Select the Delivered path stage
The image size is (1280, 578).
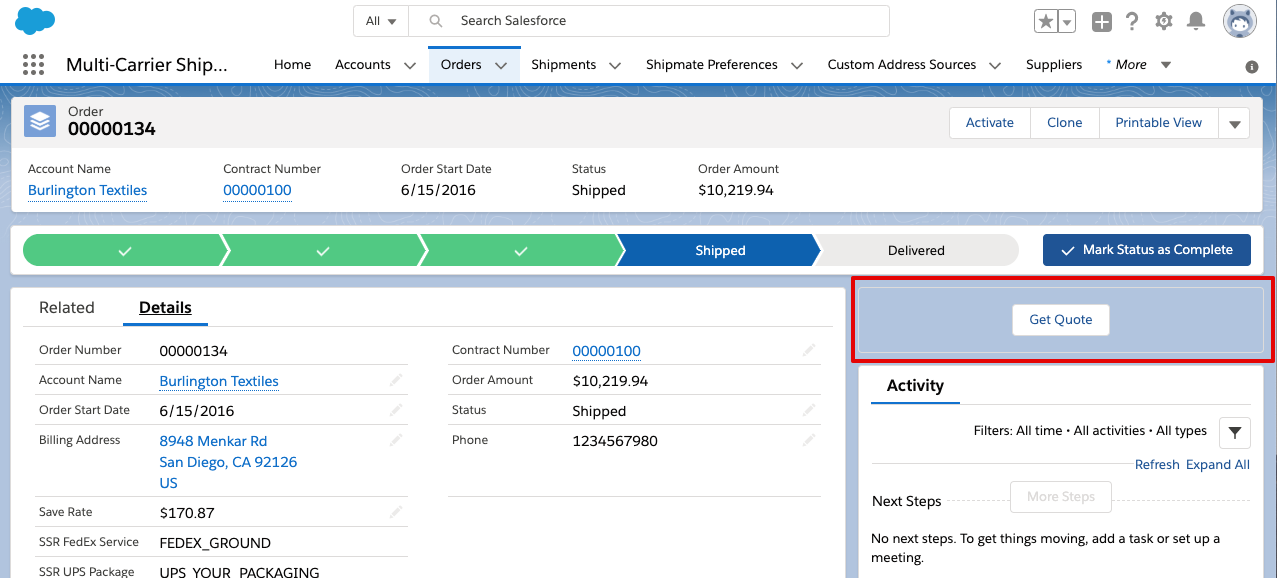click(x=916, y=251)
